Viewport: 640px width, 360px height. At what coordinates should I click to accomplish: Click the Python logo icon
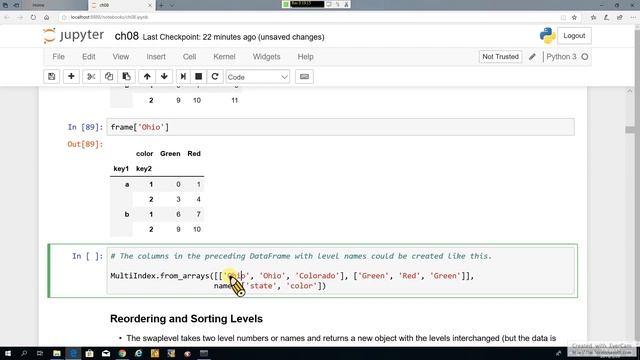(x=547, y=36)
